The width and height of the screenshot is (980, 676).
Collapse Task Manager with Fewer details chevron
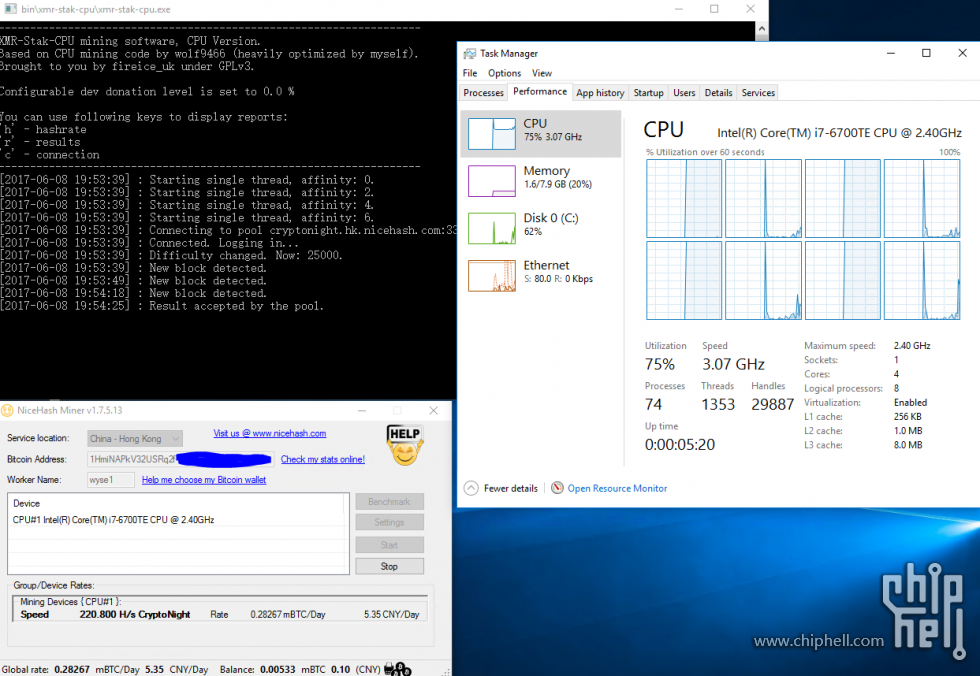coord(471,488)
